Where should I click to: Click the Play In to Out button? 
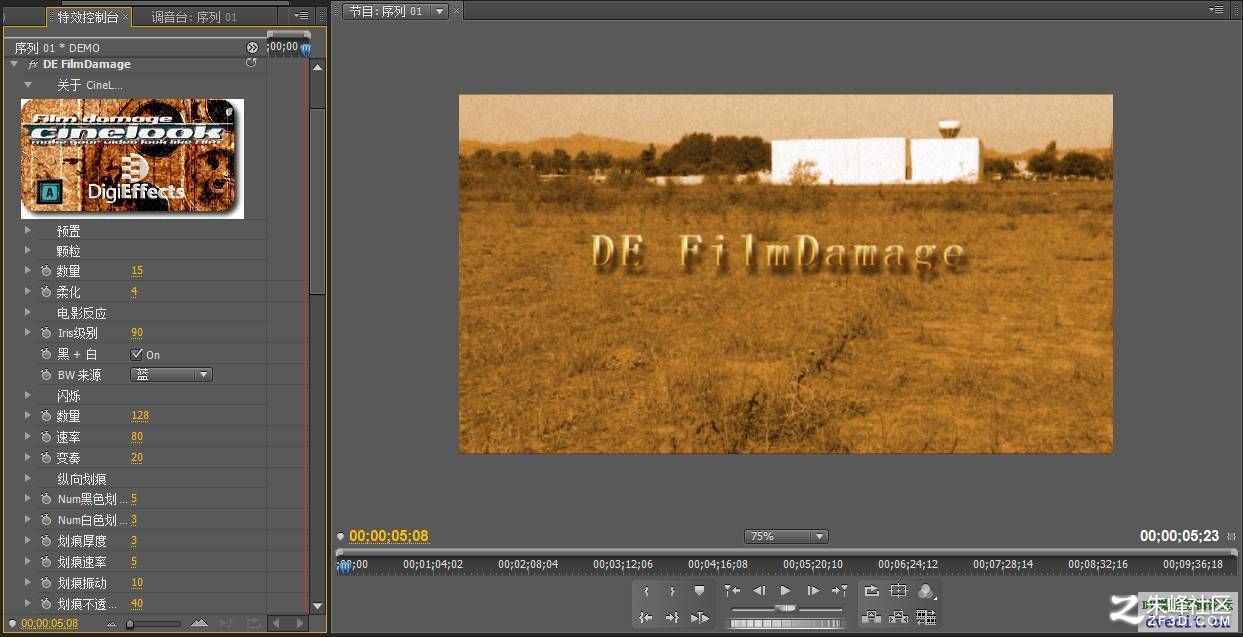[699, 618]
